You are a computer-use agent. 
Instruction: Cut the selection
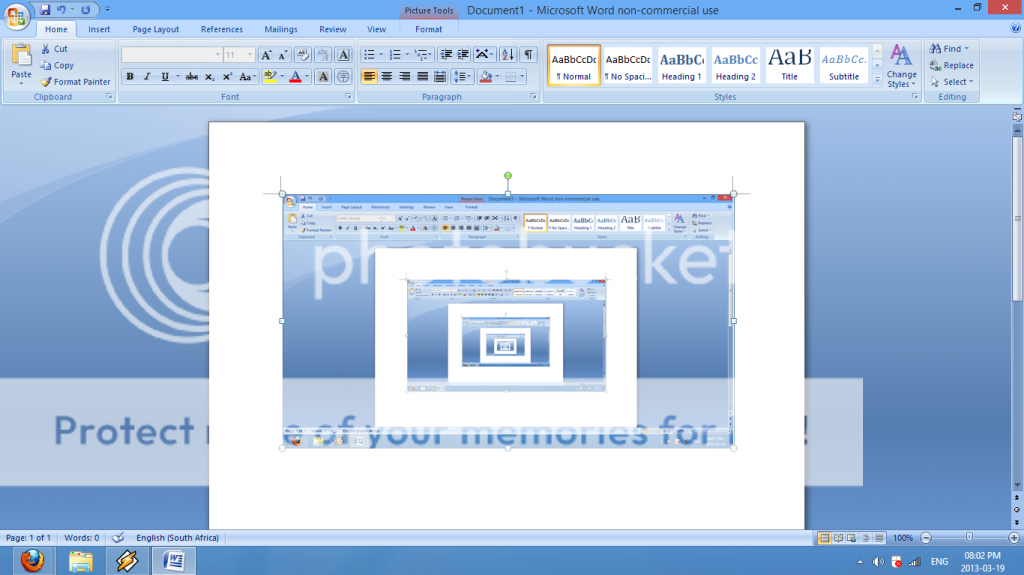[x=55, y=48]
